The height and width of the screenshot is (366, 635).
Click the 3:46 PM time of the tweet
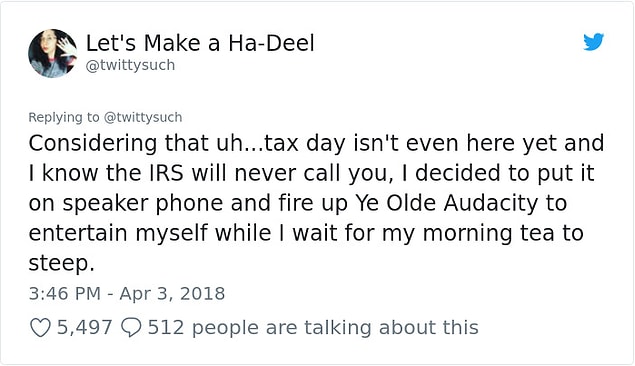[x=64, y=294]
